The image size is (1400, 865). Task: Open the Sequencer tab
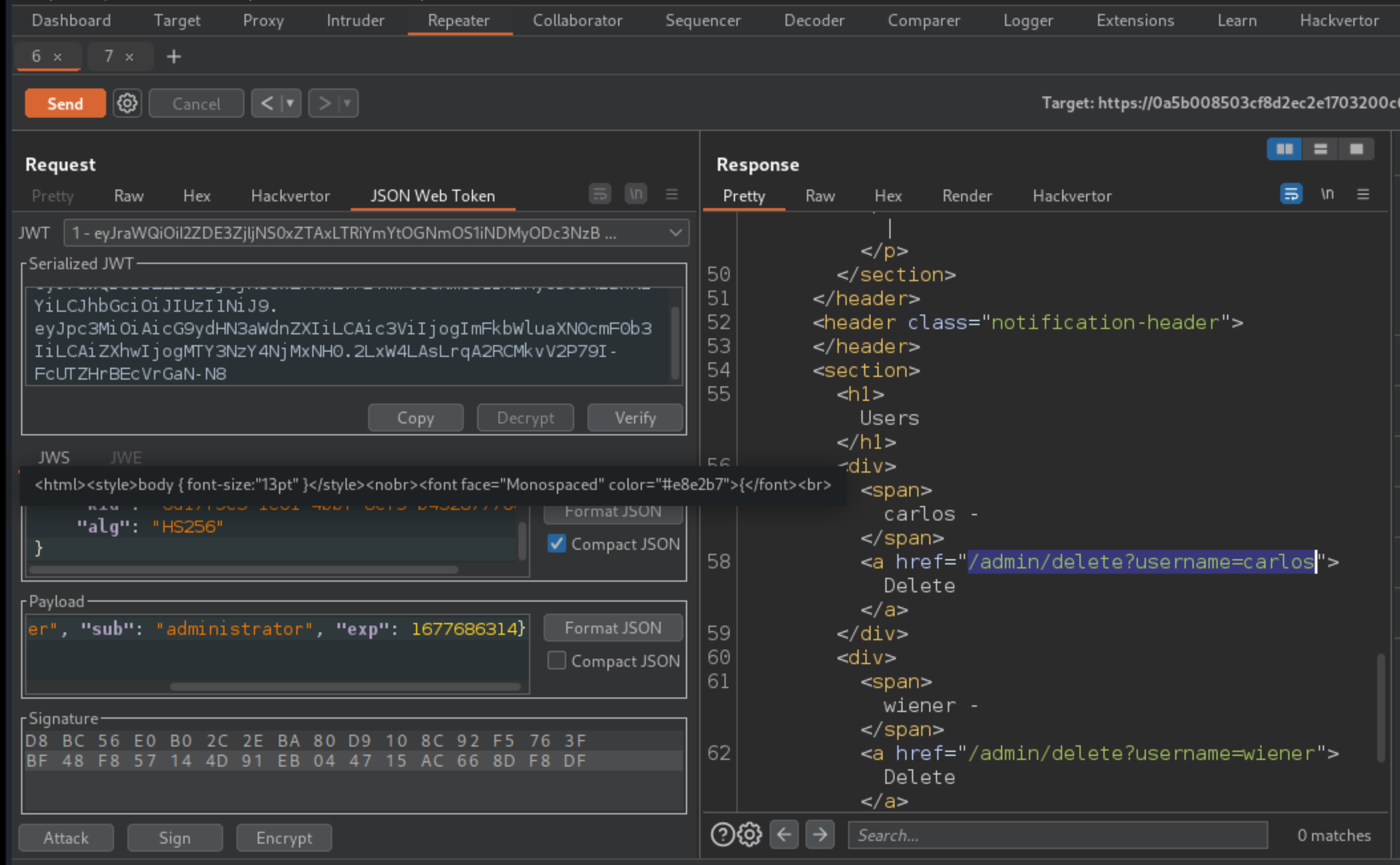click(703, 20)
